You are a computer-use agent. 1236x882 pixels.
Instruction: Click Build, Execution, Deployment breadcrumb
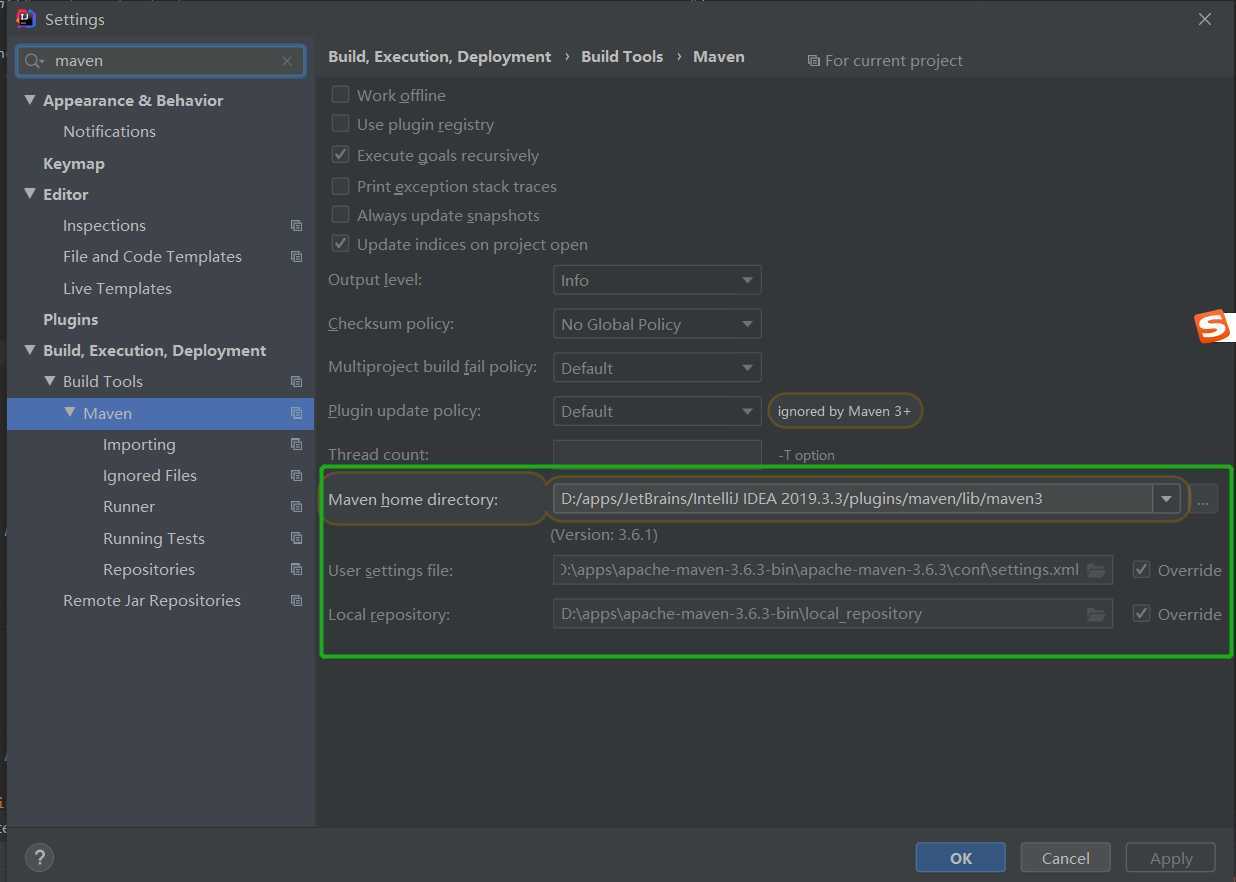click(440, 57)
